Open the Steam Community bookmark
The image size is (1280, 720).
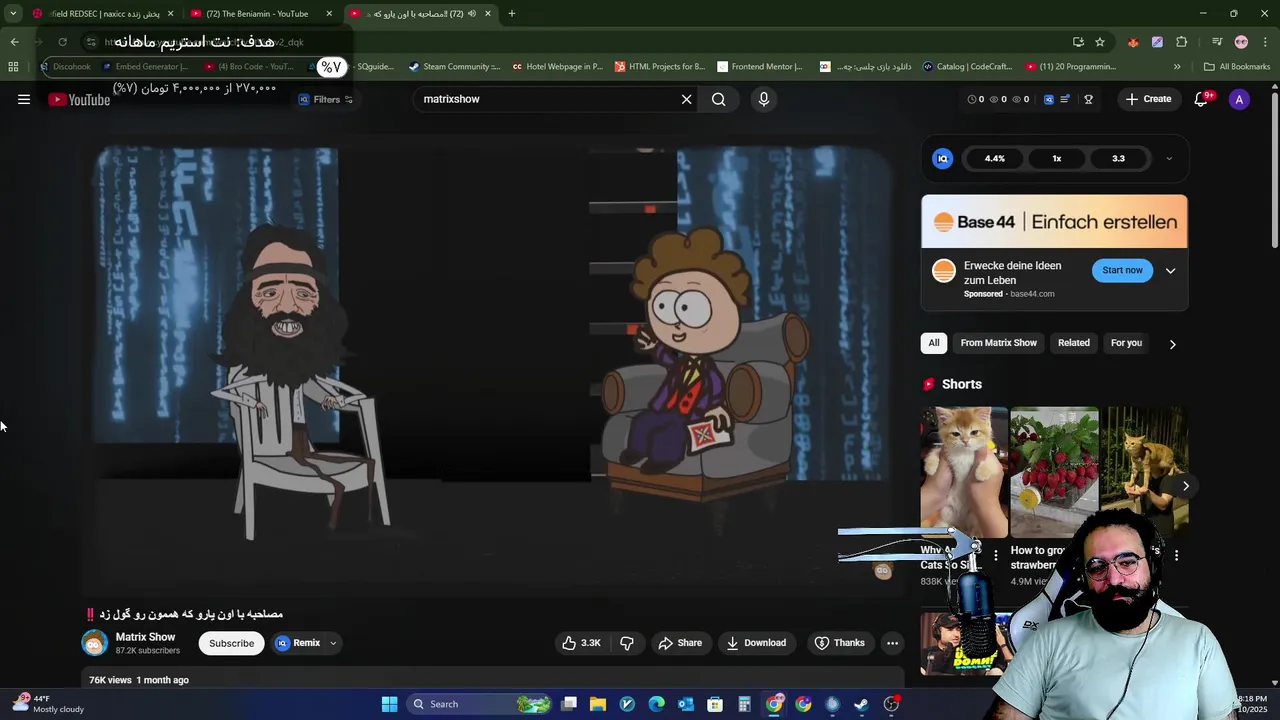click(454, 67)
